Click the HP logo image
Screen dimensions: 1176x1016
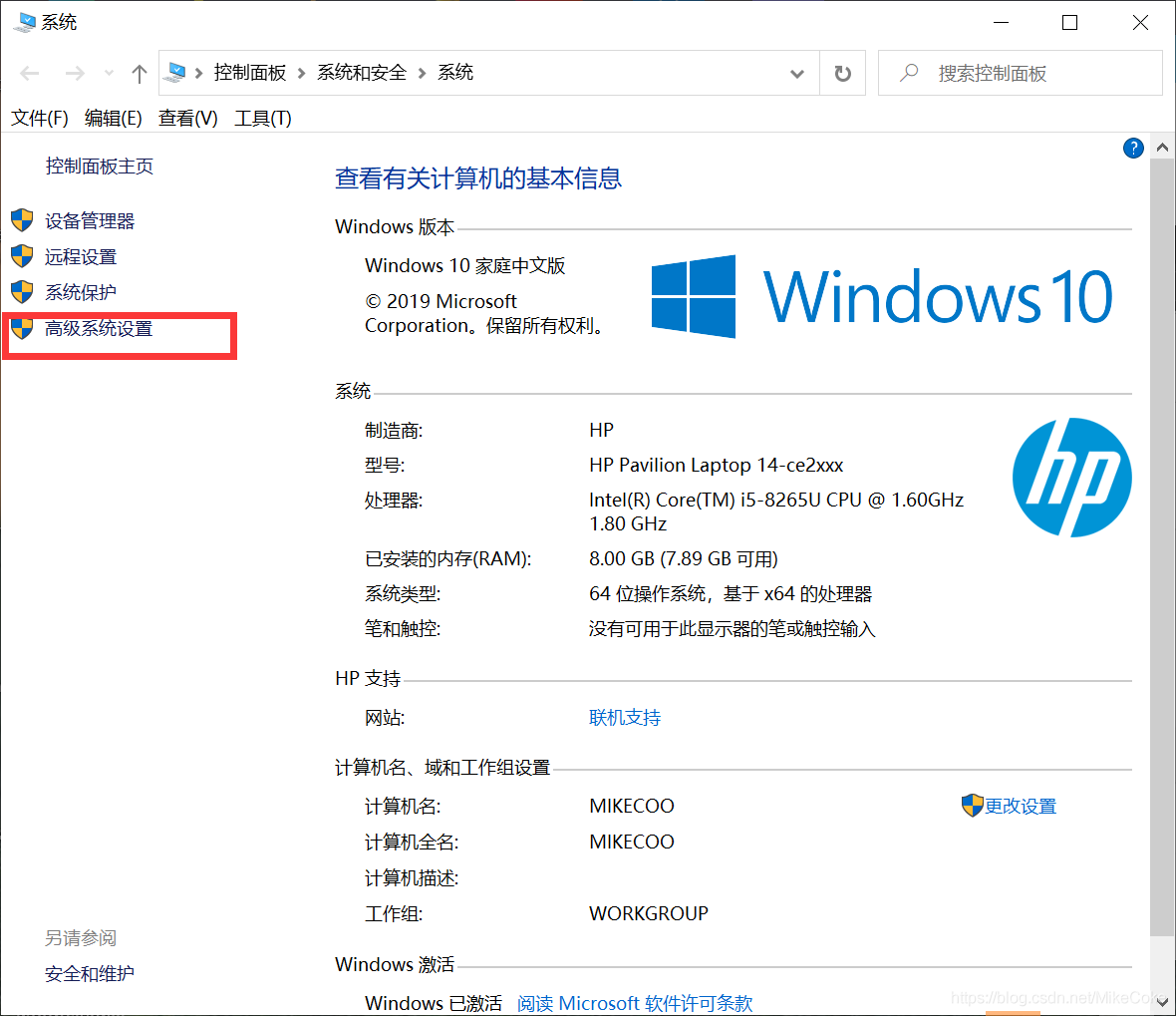[x=1071, y=478]
